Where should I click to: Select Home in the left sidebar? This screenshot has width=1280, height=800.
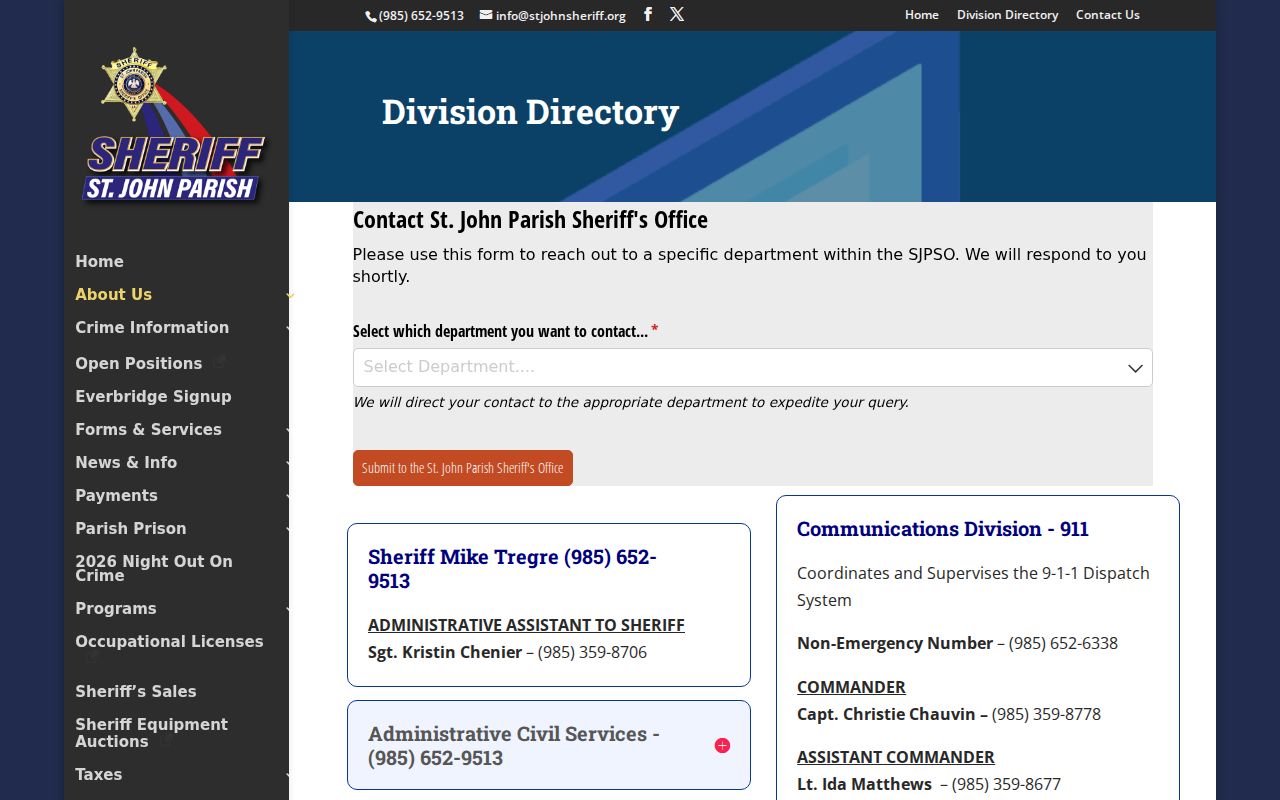[x=99, y=262]
